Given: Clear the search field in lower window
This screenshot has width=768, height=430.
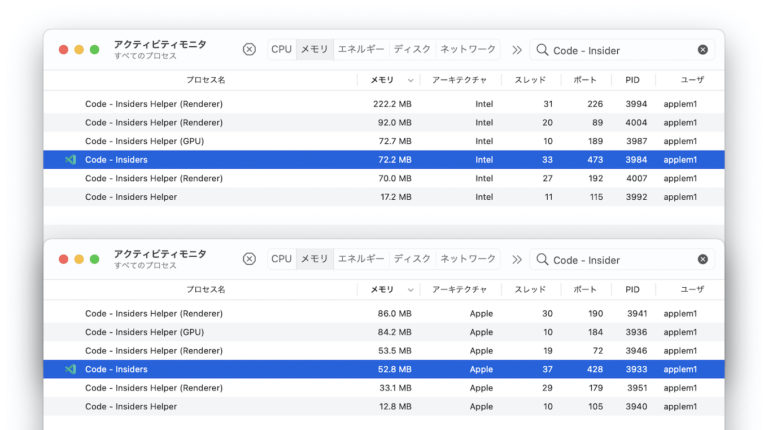Looking at the screenshot, I should [x=702, y=259].
